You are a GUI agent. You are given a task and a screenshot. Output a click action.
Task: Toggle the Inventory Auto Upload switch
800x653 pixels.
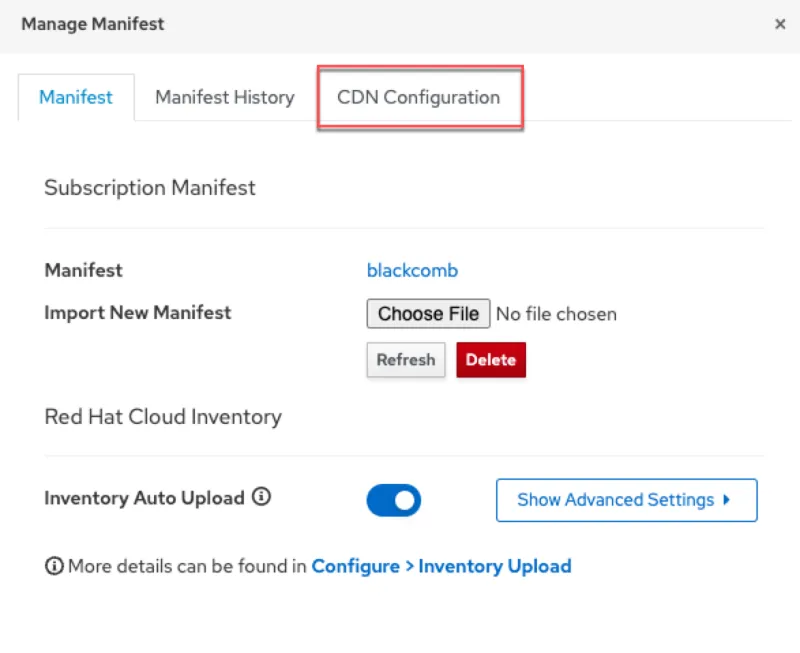point(393,500)
